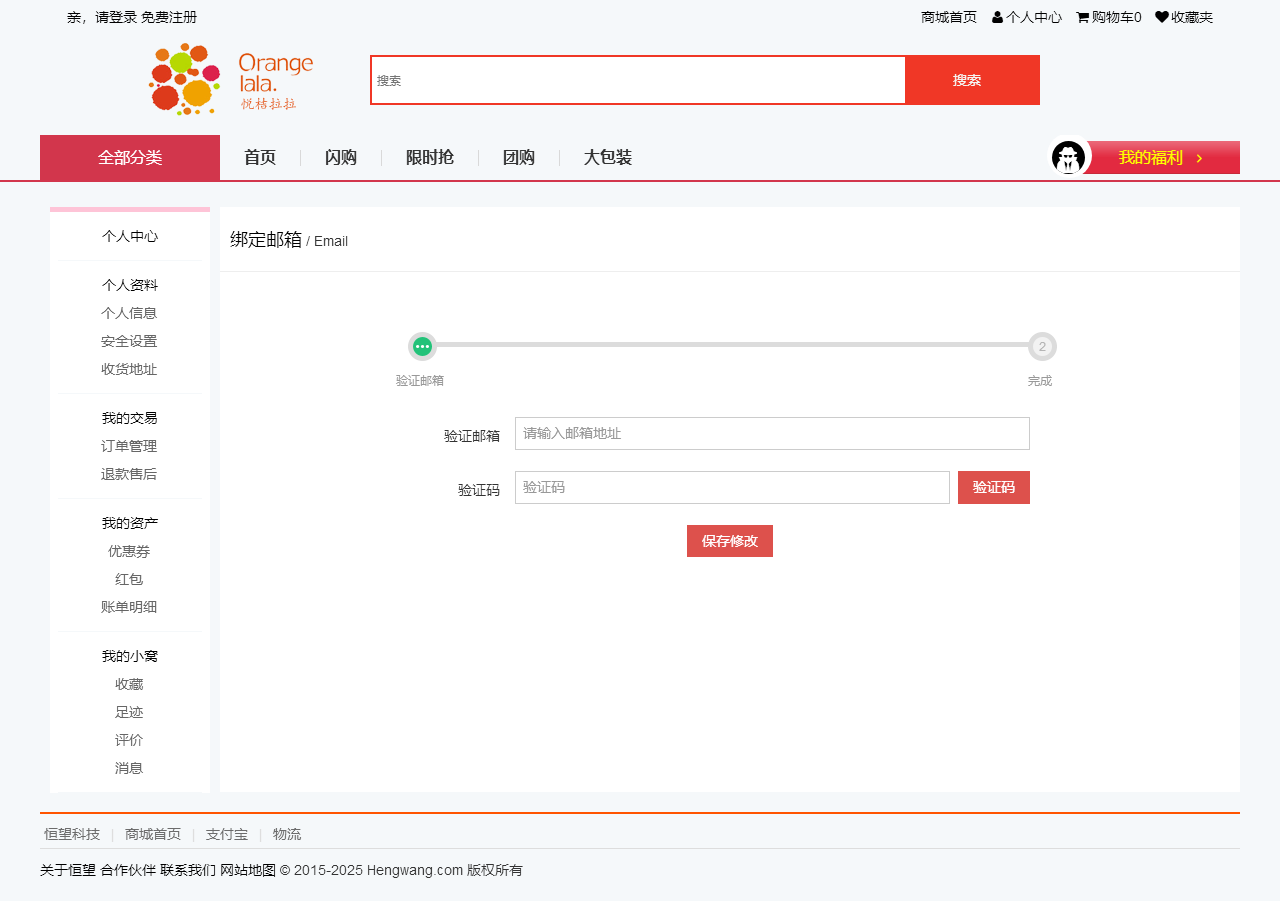Screen dimensions: 1280x901
Task: Click the Orange lala logo
Action: [x=231, y=79]
